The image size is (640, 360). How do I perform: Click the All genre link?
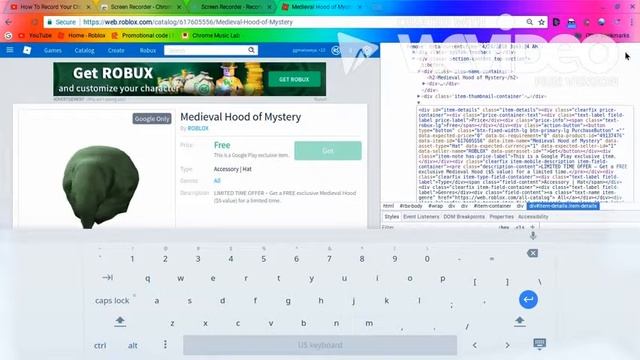tap(217, 180)
